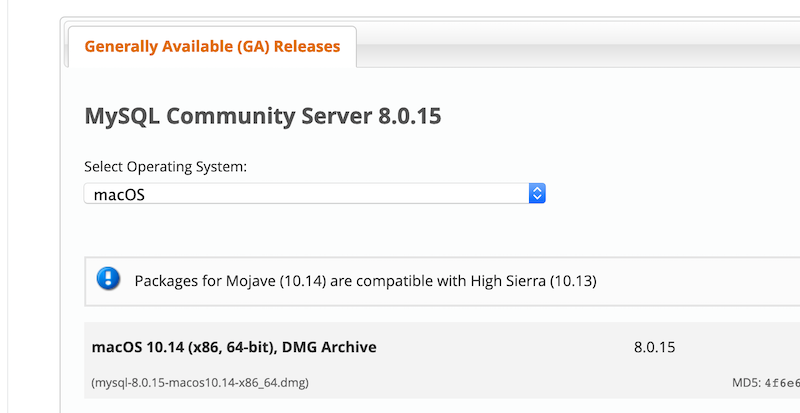800x413 pixels.
Task: Click the 'macOS' text inside the select box
Action: 119,195
